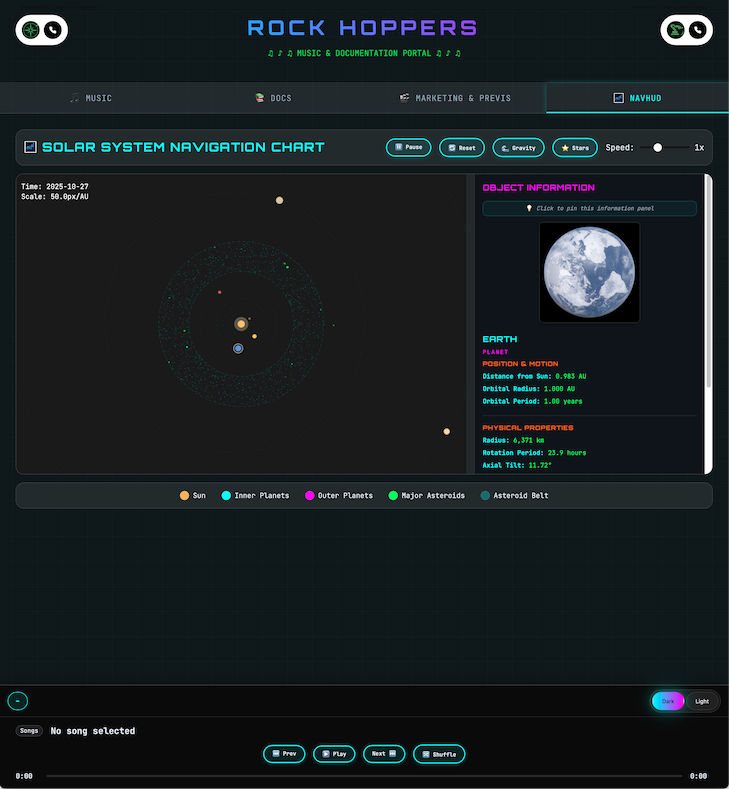729x789 pixels.
Task: Open the Songs list
Action: click(x=30, y=731)
